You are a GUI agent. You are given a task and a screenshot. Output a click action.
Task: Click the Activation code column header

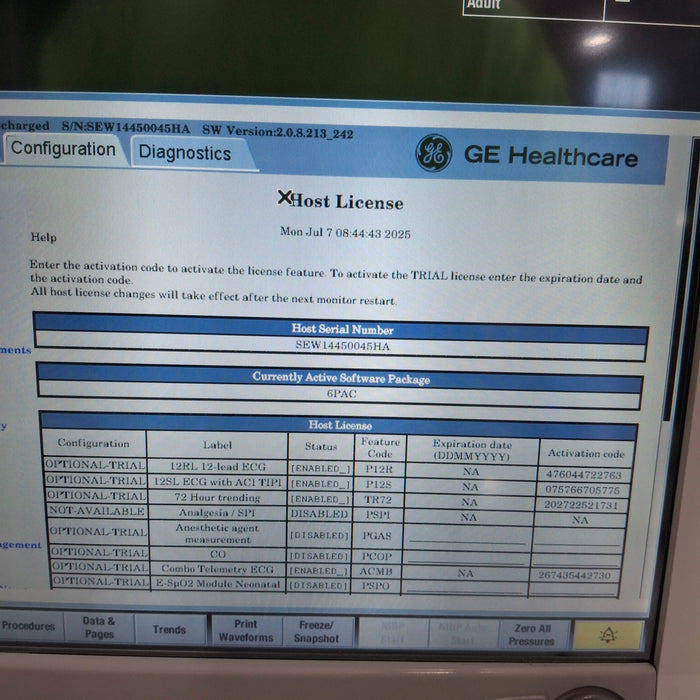[x=586, y=454]
